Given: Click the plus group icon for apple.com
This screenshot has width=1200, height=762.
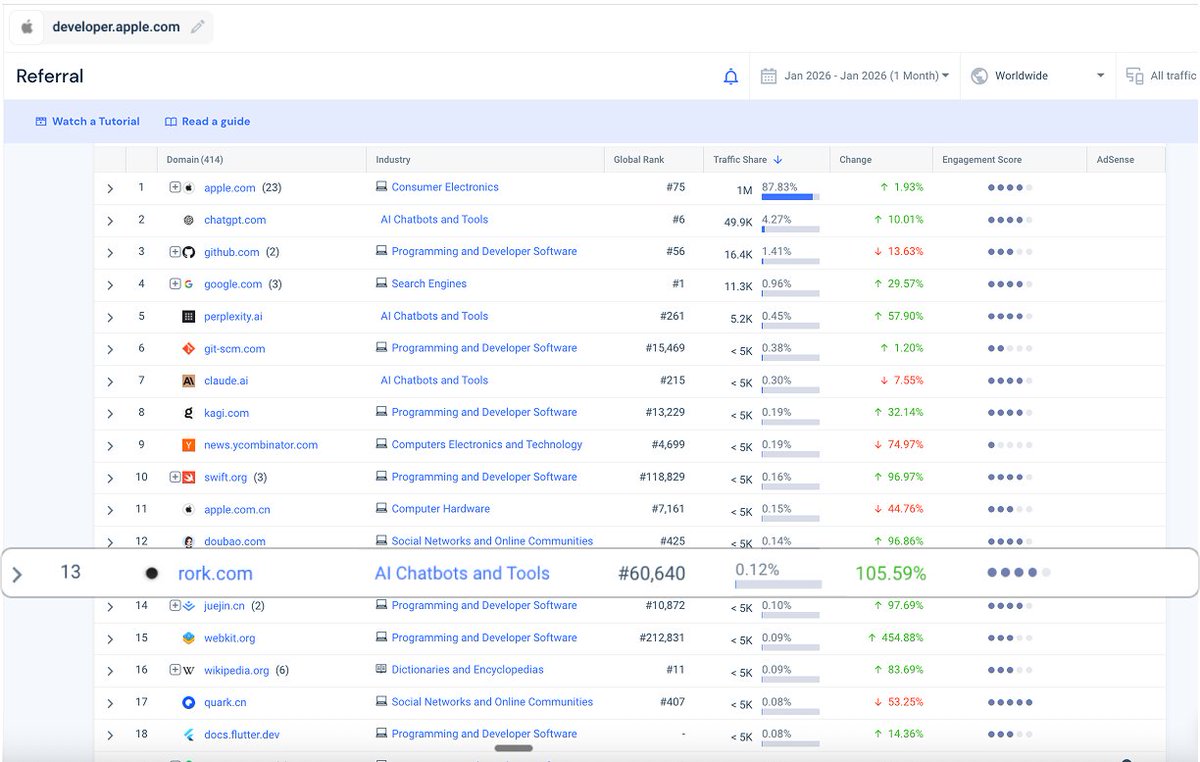Looking at the screenshot, I should point(174,187).
